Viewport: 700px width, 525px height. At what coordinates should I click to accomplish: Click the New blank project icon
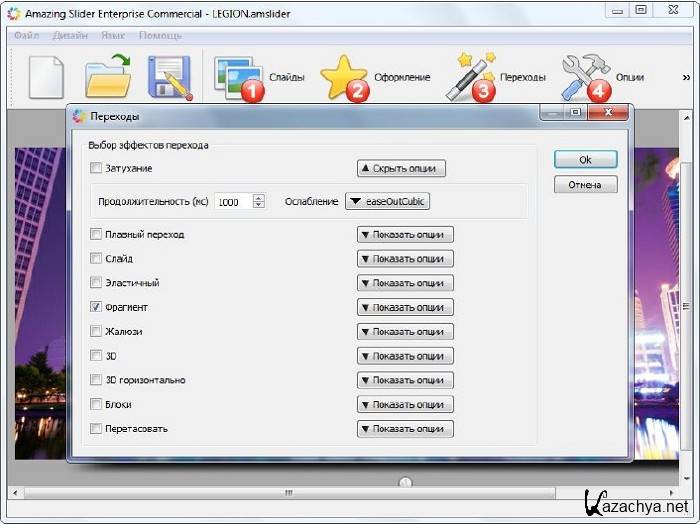tap(46, 77)
